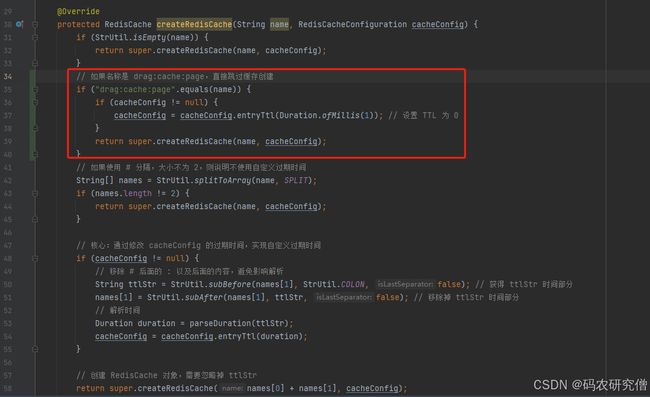Click the drag:cache:page comment on line 34

pyautogui.click(x=175, y=77)
